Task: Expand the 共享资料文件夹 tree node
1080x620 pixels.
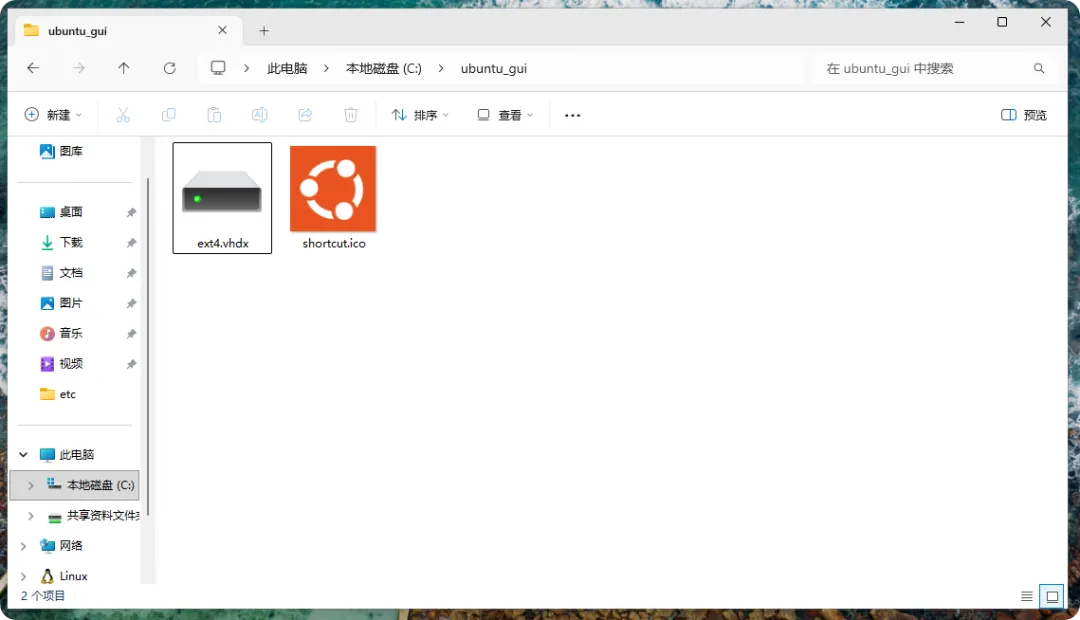Action: [x=30, y=515]
